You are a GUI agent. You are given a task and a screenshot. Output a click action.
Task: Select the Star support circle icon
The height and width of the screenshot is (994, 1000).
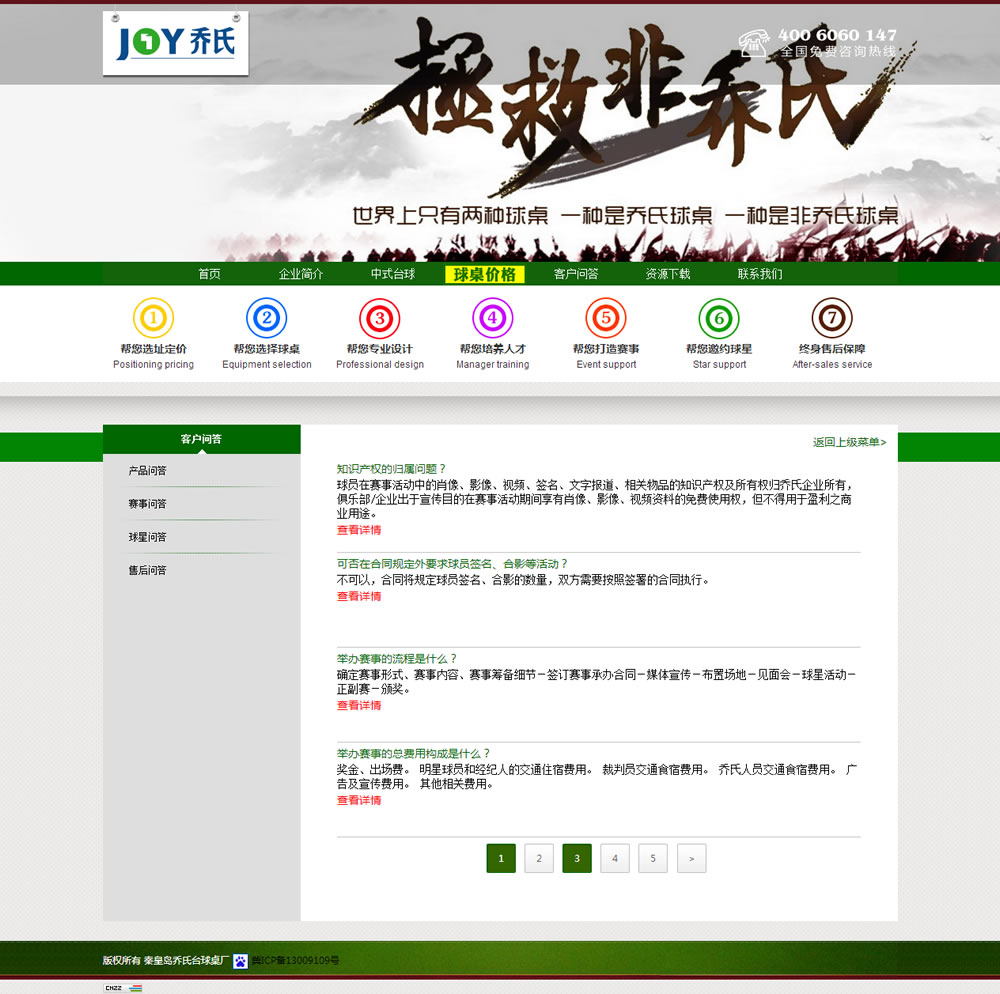pyautogui.click(x=719, y=319)
